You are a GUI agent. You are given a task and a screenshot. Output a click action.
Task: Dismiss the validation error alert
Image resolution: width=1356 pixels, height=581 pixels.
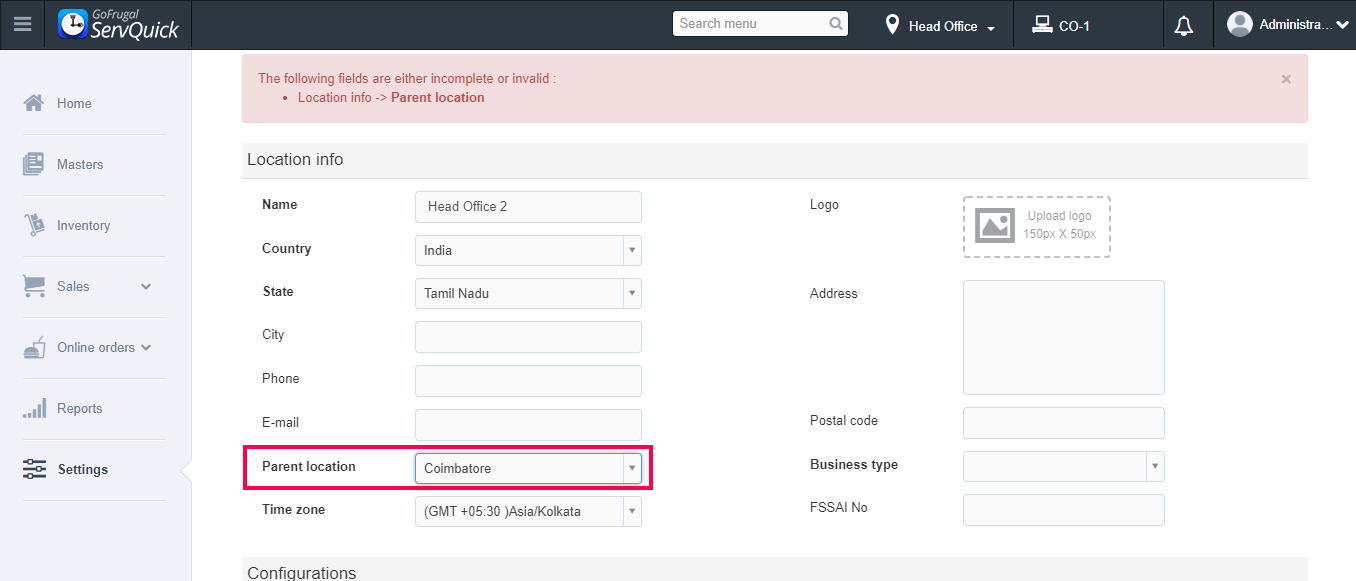[1286, 79]
